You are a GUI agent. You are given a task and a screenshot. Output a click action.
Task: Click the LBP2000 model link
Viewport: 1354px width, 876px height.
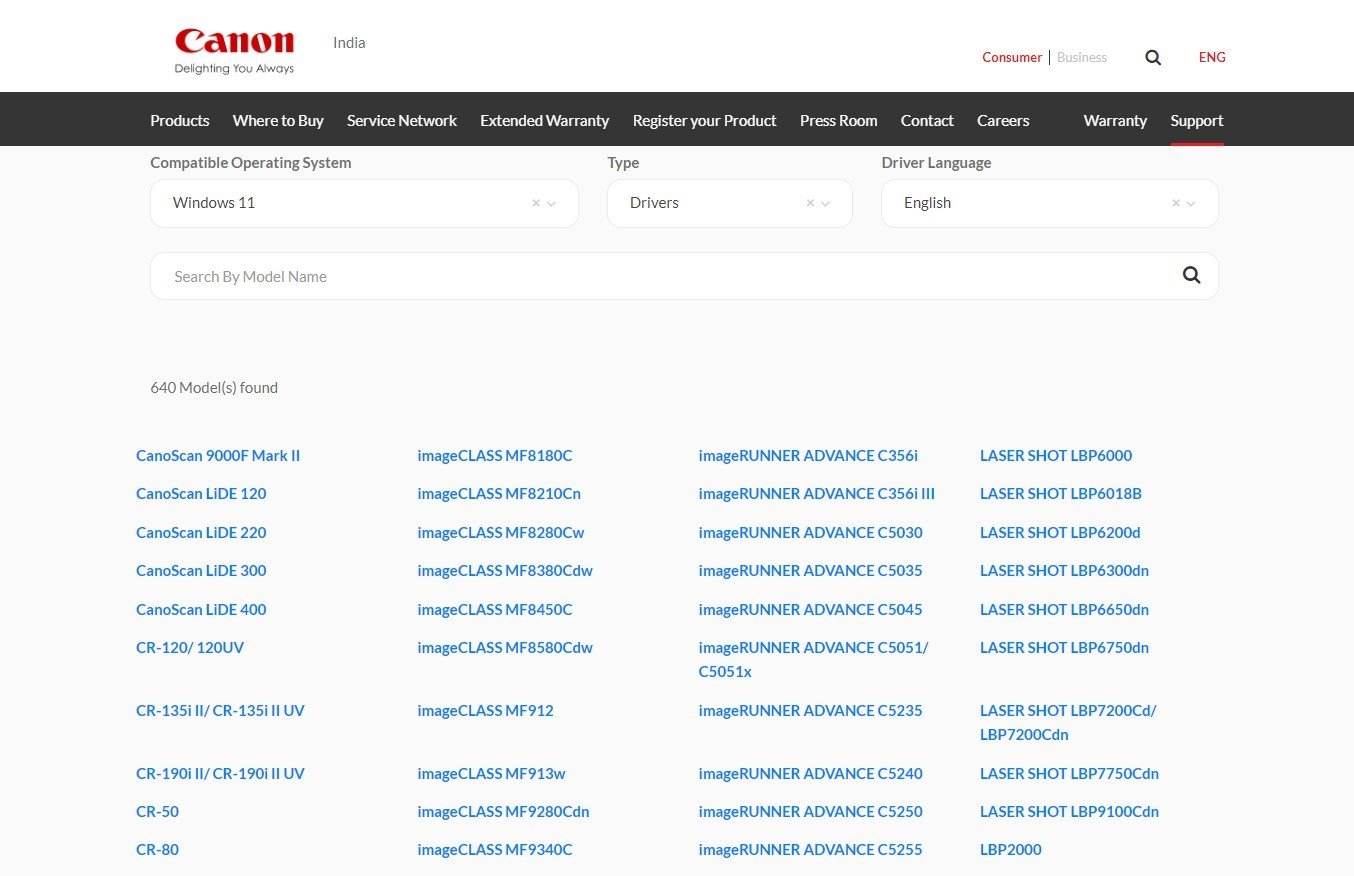(1011, 849)
